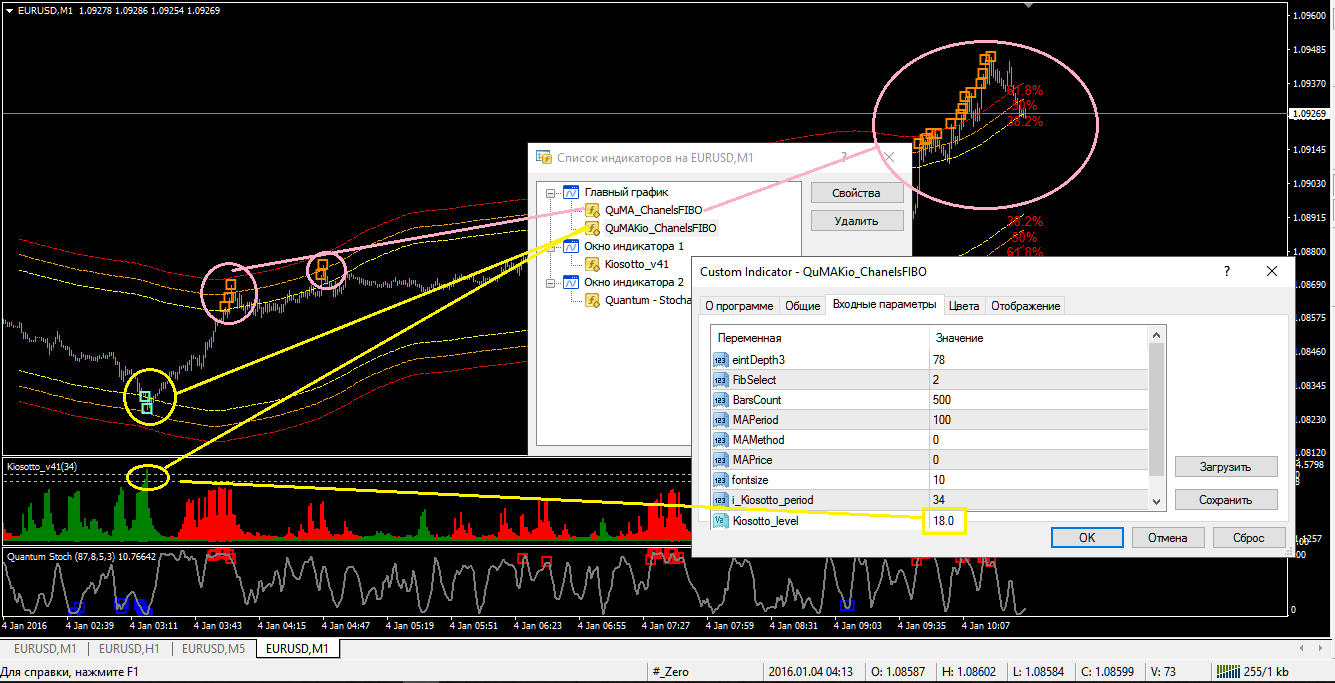Click the MAMethod integer type icon

pos(720,440)
